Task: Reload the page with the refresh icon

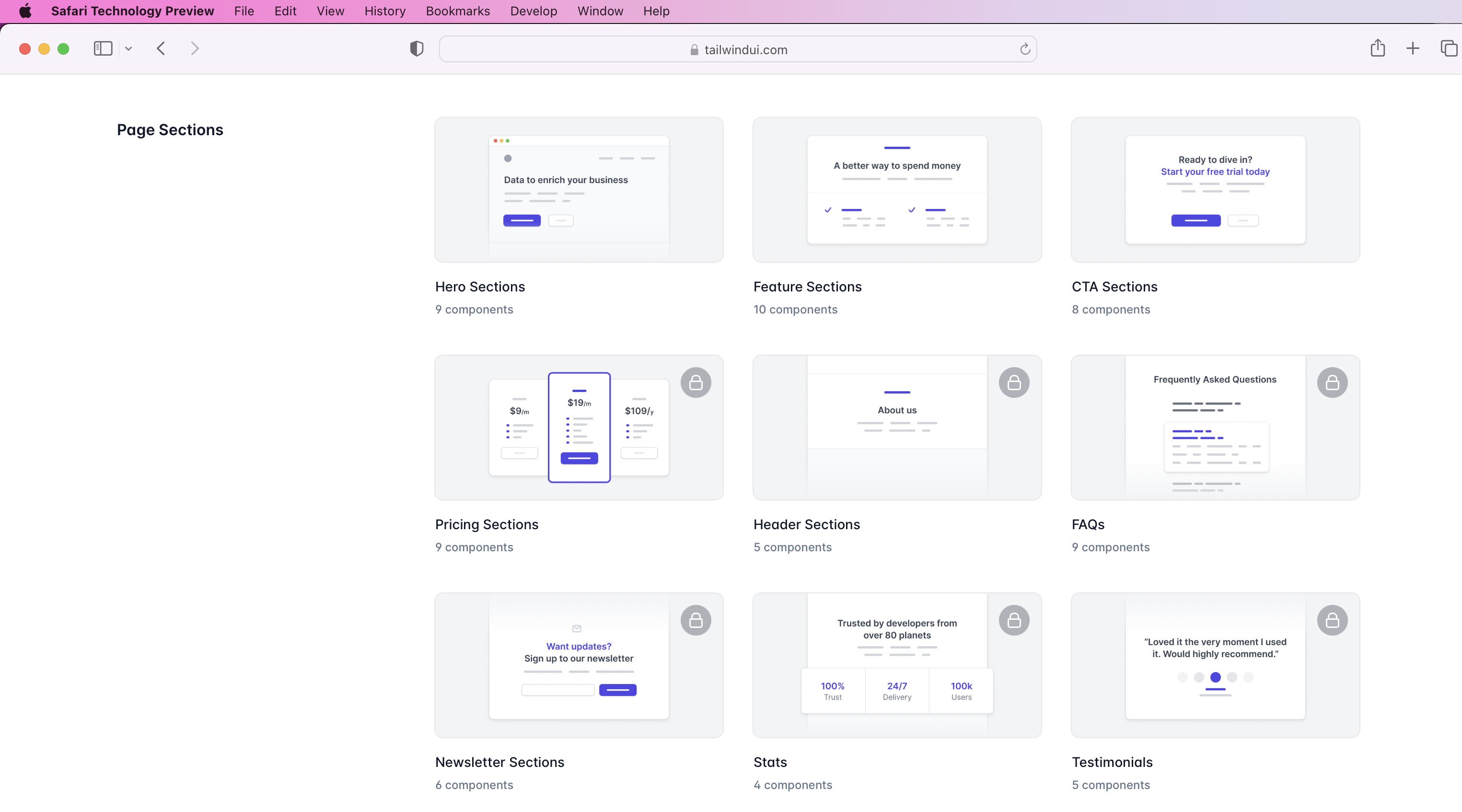Action: tap(1025, 49)
